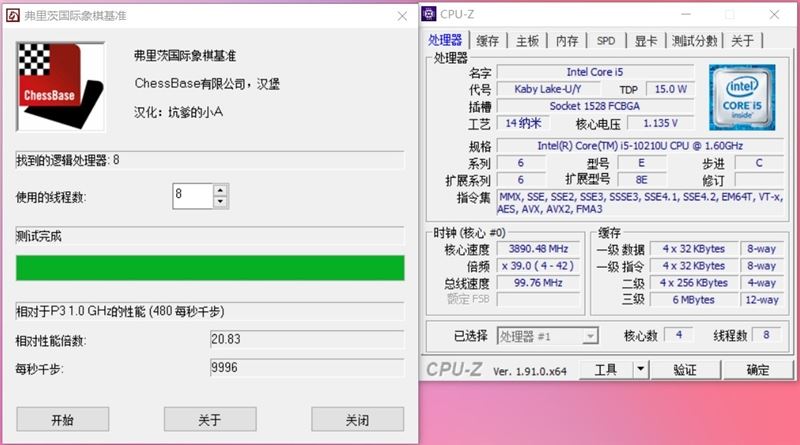This screenshot has height=445, width=800.
Task: Open the 测試分數 tab in CPU-Z
Action: [694, 41]
